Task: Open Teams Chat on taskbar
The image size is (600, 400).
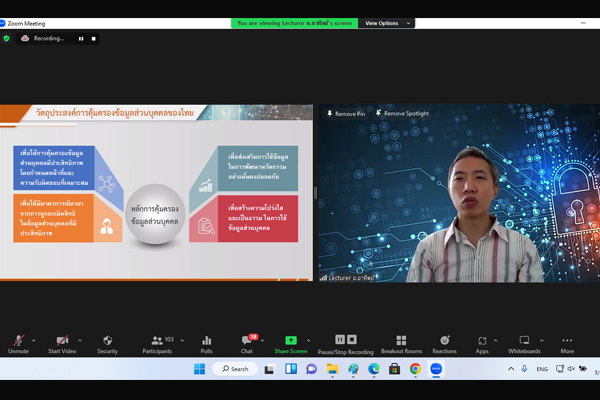Action: tap(311, 369)
